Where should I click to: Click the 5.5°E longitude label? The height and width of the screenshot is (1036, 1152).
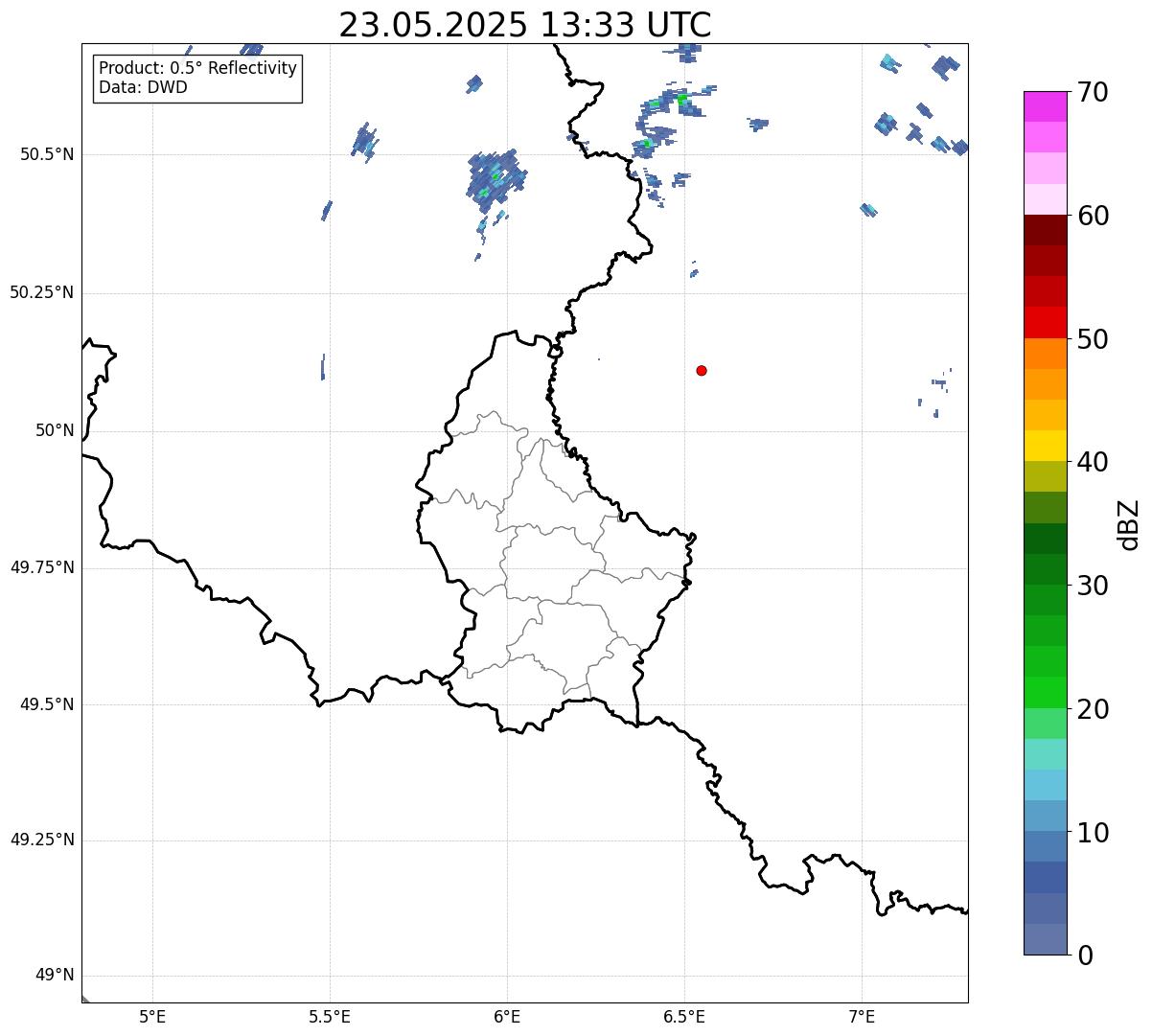[x=330, y=1016]
